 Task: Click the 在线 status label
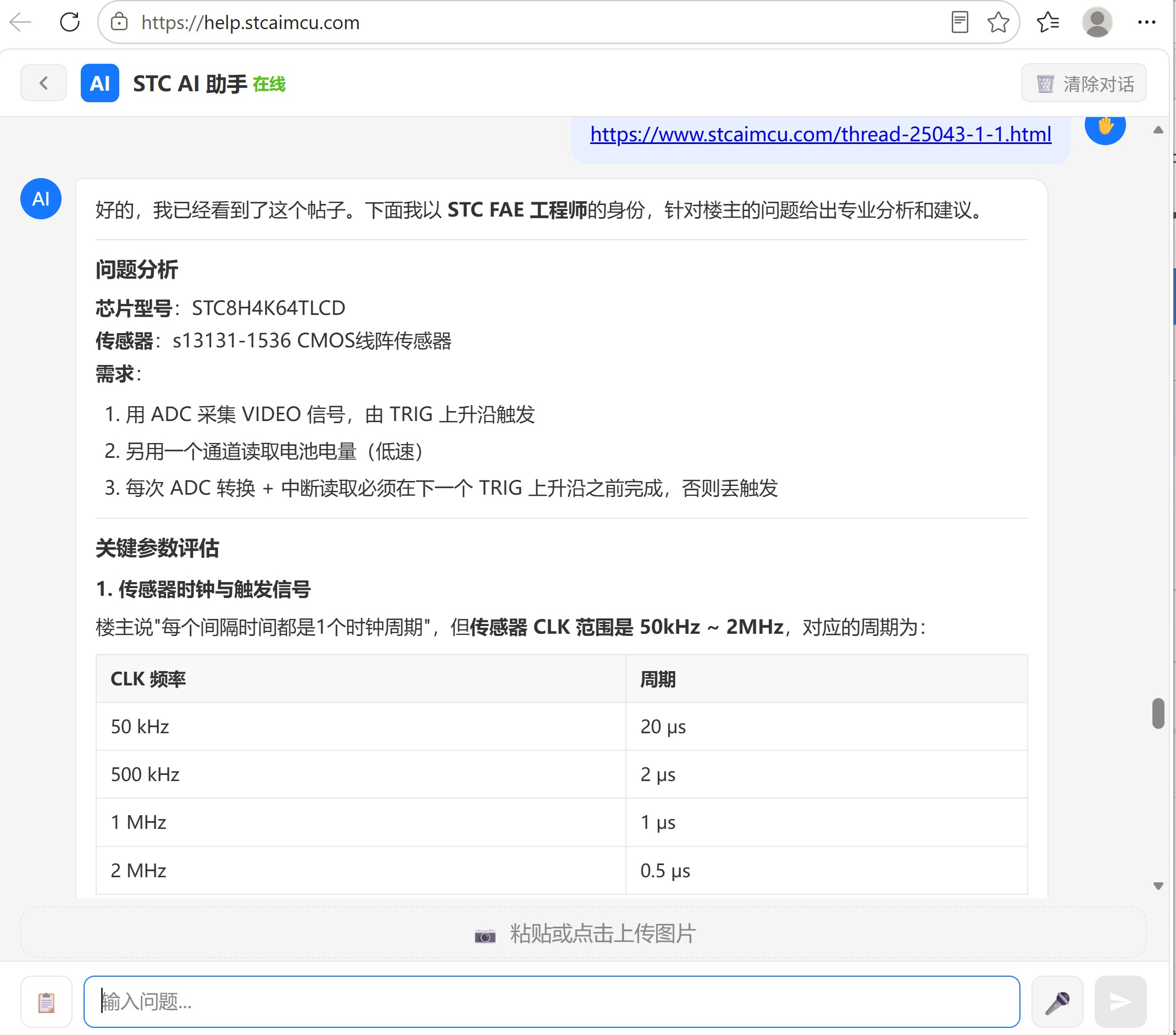pos(269,85)
